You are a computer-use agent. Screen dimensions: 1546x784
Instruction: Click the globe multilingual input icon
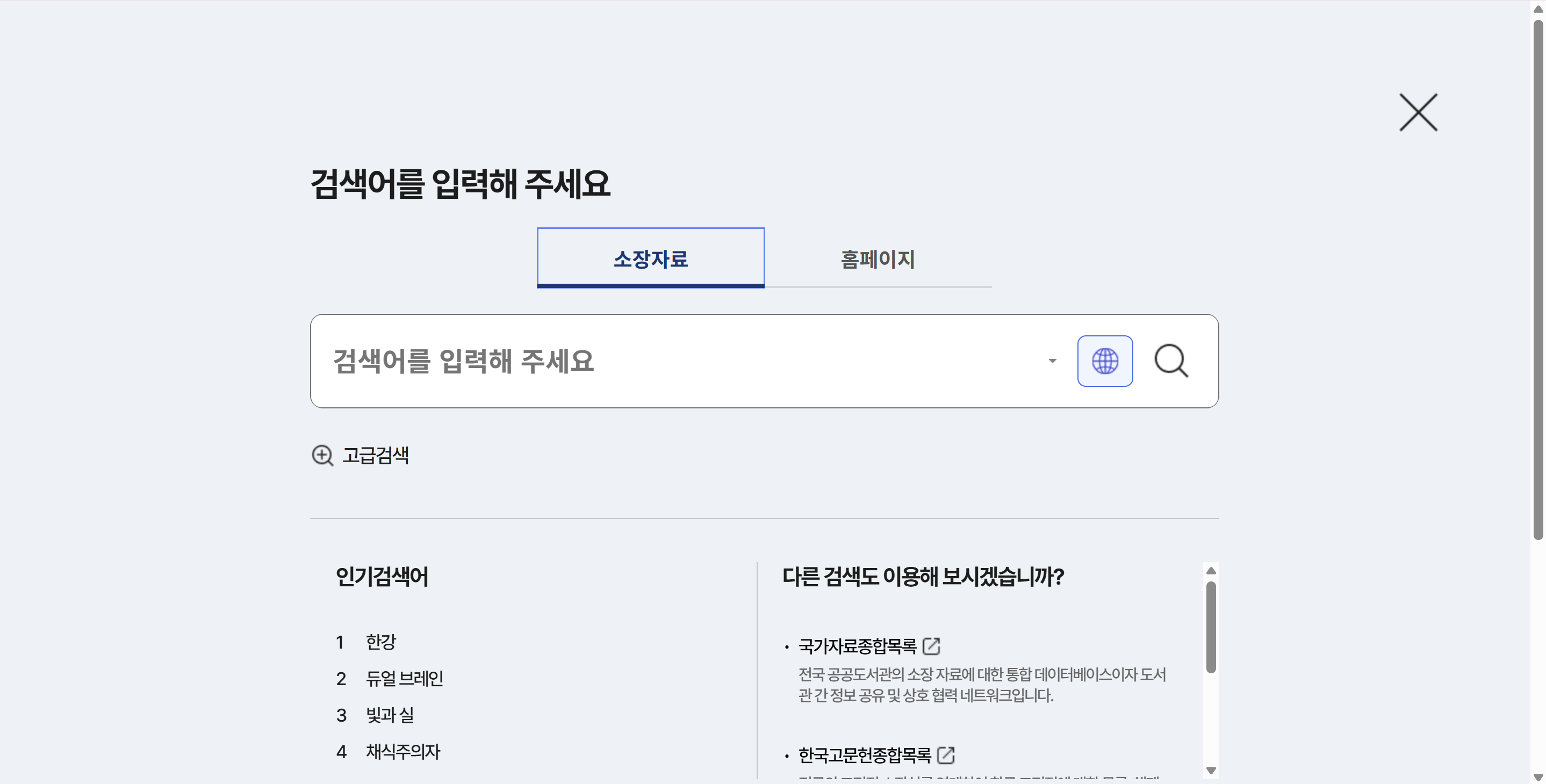[x=1104, y=361]
